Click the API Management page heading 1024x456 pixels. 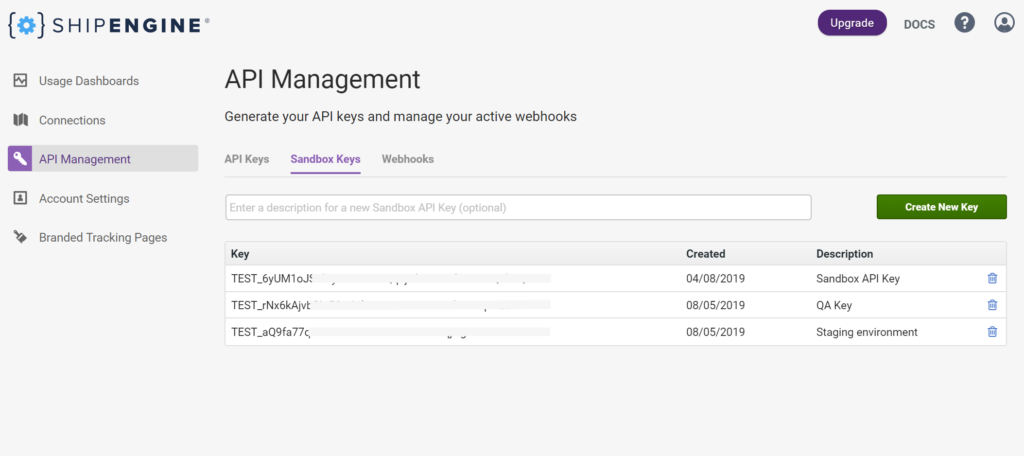(x=323, y=80)
